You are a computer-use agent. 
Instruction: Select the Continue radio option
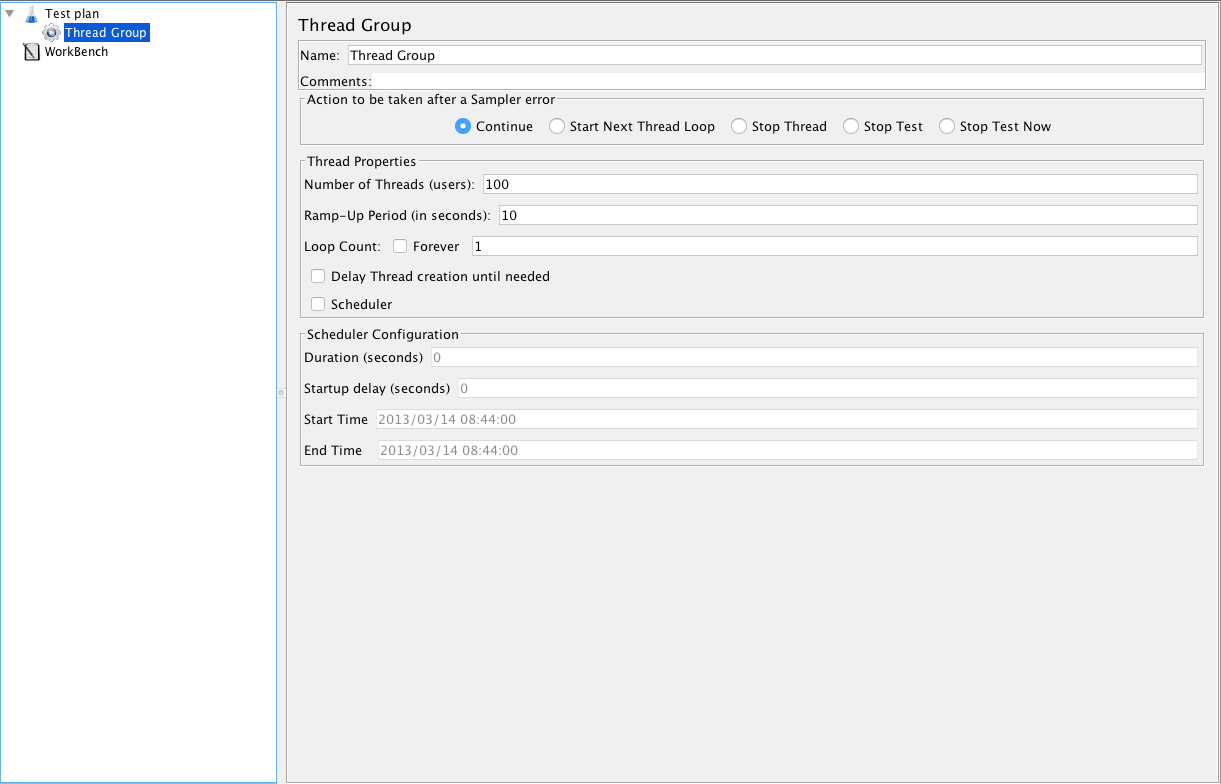click(463, 127)
